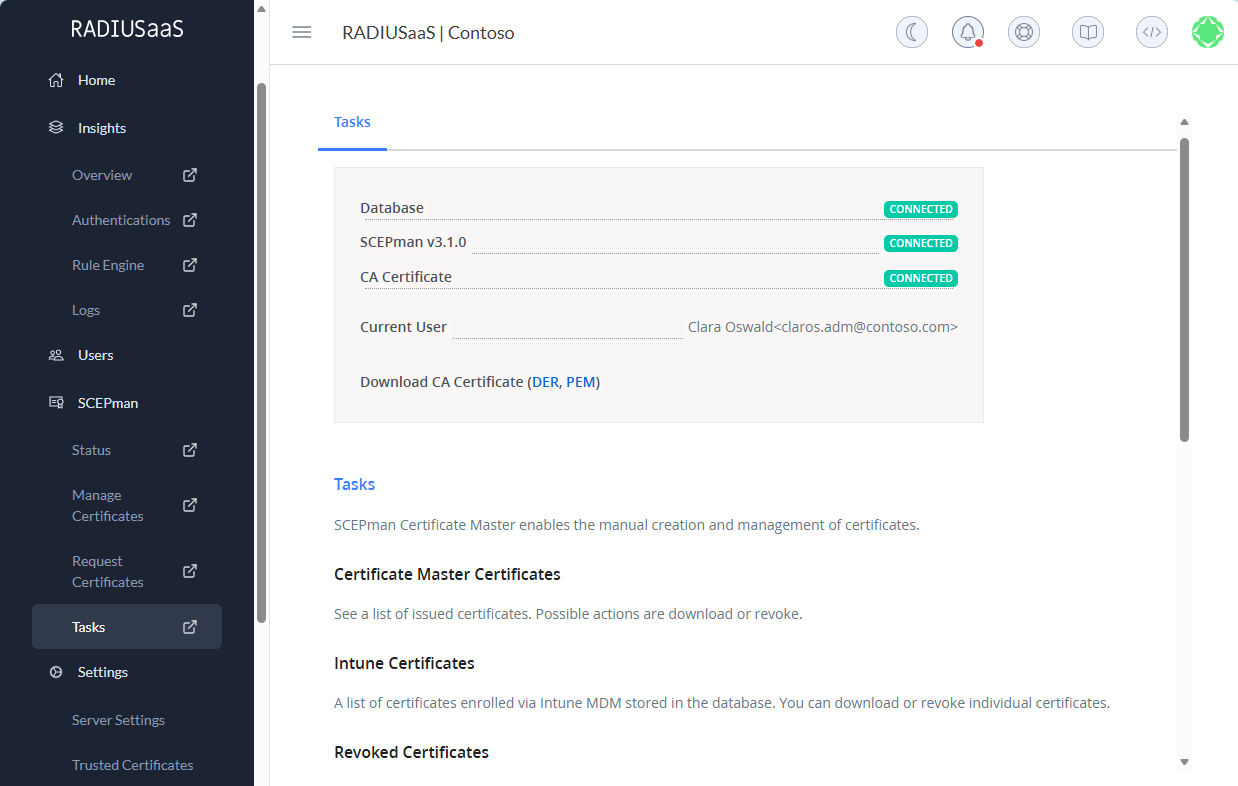This screenshot has height=786, width=1238.
Task: Click the green user avatar icon
Action: pyautogui.click(x=1207, y=31)
